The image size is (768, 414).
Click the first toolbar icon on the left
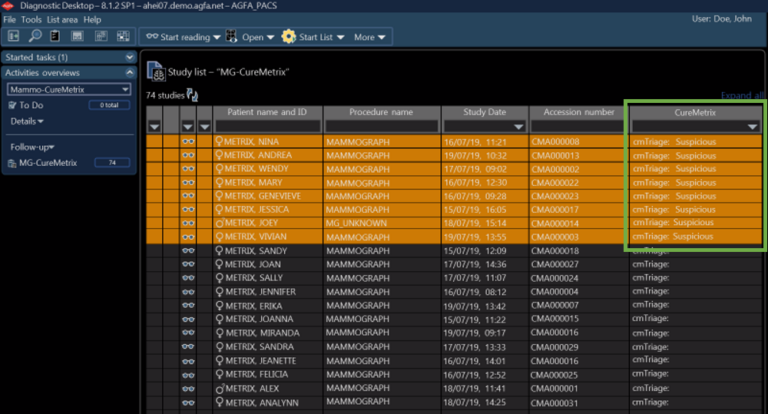pos(14,37)
